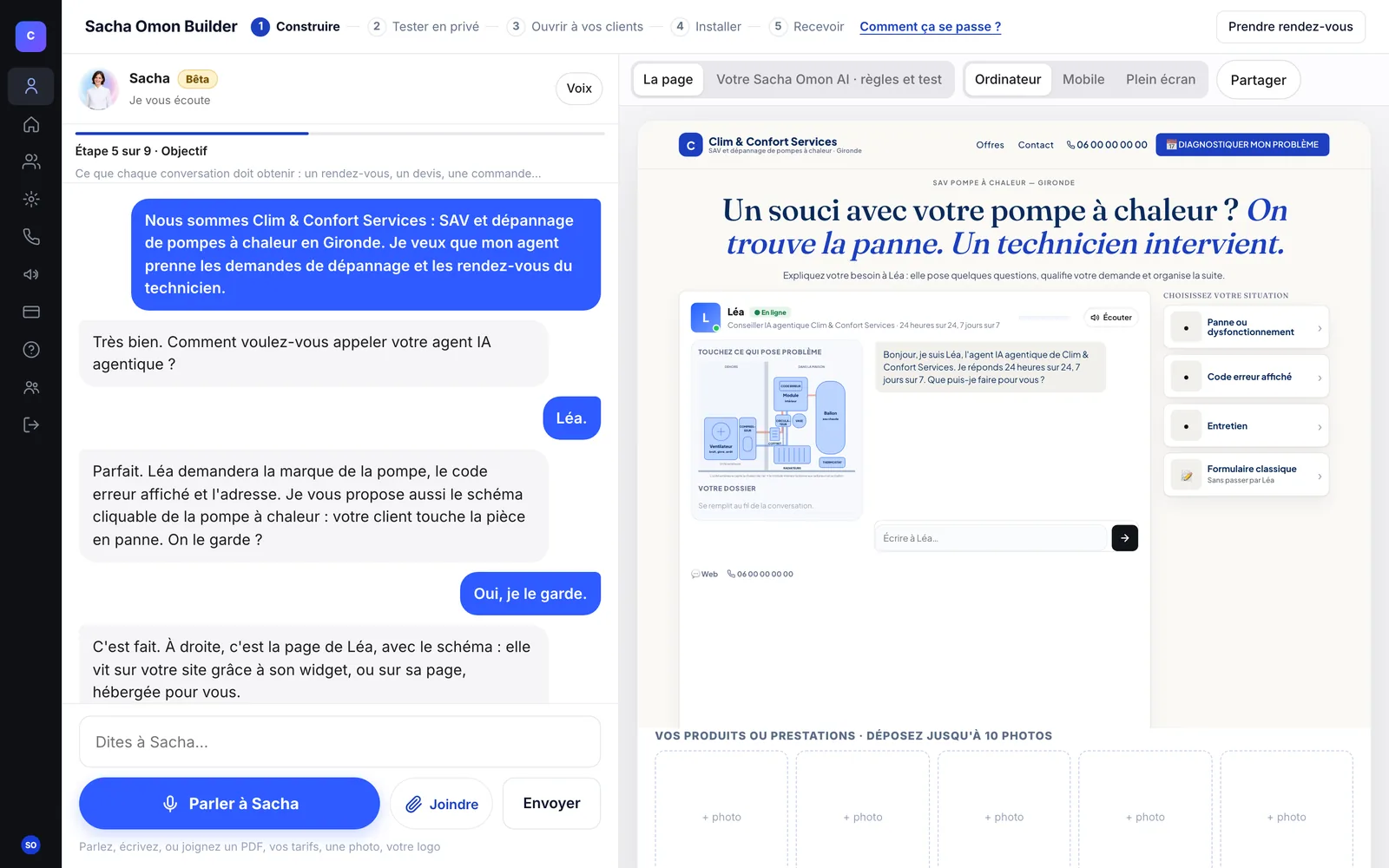The height and width of the screenshot is (868, 1389).
Task: Click the footer phone number 06 00 00 00 00
Action: [760, 574]
